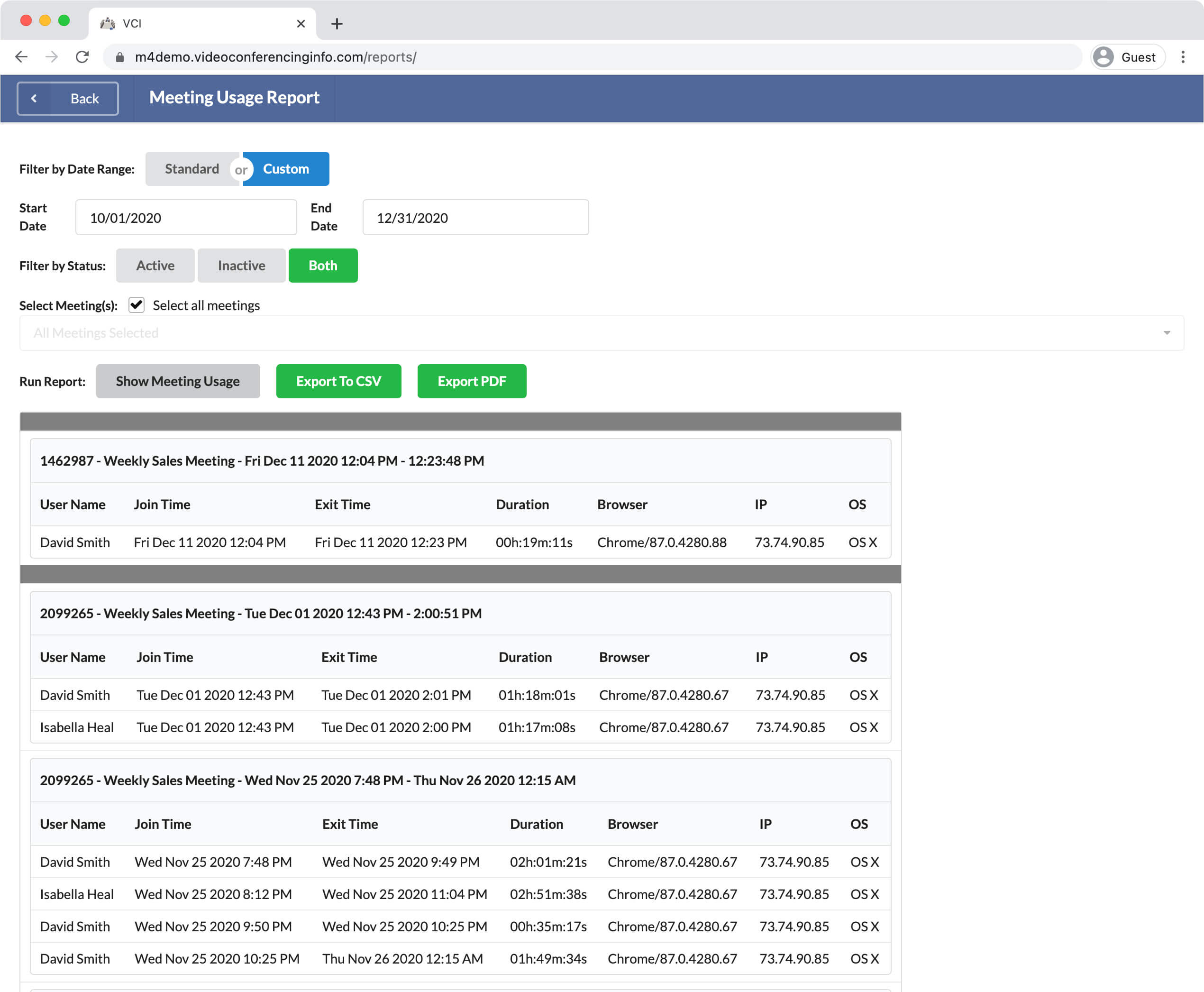
Task: Enable the Select all meetings checkbox
Action: tap(138, 304)
